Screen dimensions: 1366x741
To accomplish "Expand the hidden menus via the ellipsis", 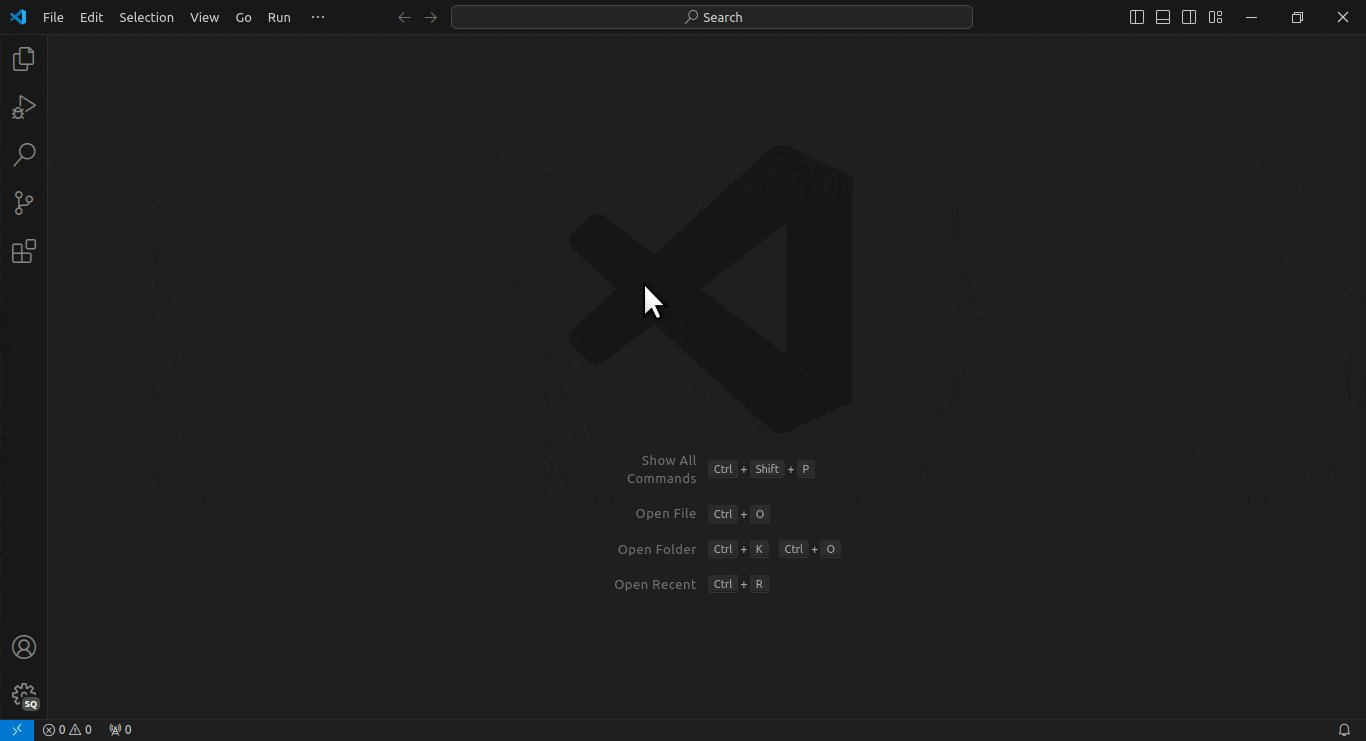I will (x=318, y=17).
